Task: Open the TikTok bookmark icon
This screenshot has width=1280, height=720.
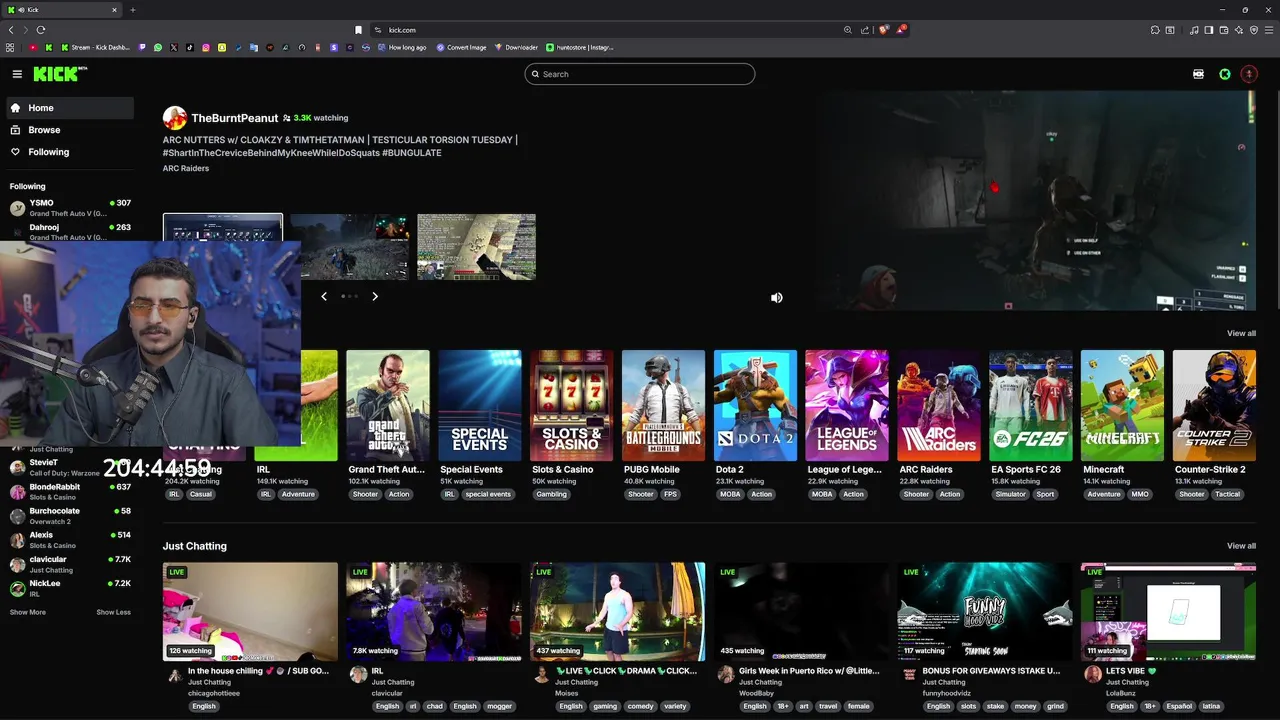Action: [190, 47]
